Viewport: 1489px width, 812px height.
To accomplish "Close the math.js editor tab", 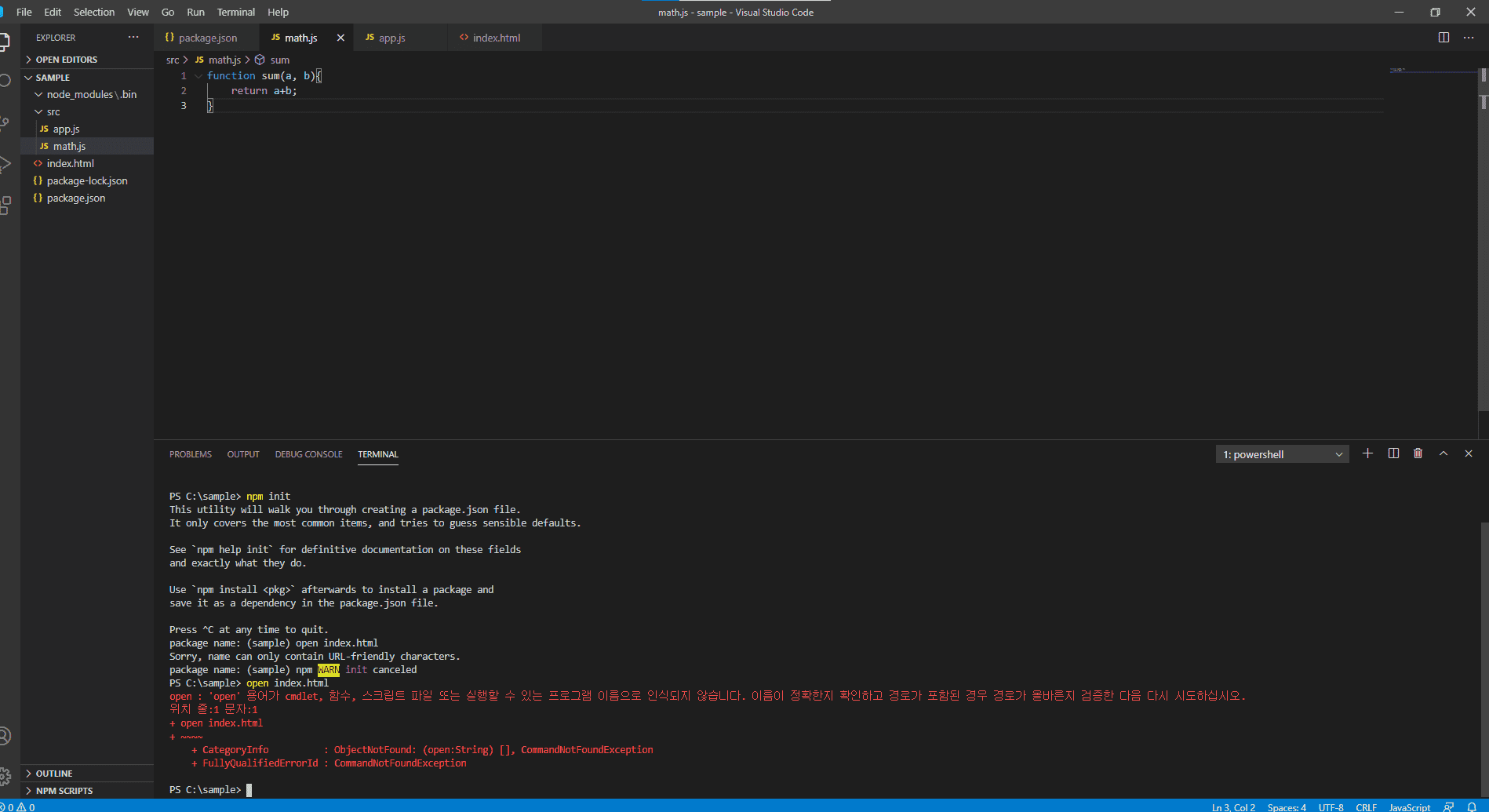I will pos(340,38).
